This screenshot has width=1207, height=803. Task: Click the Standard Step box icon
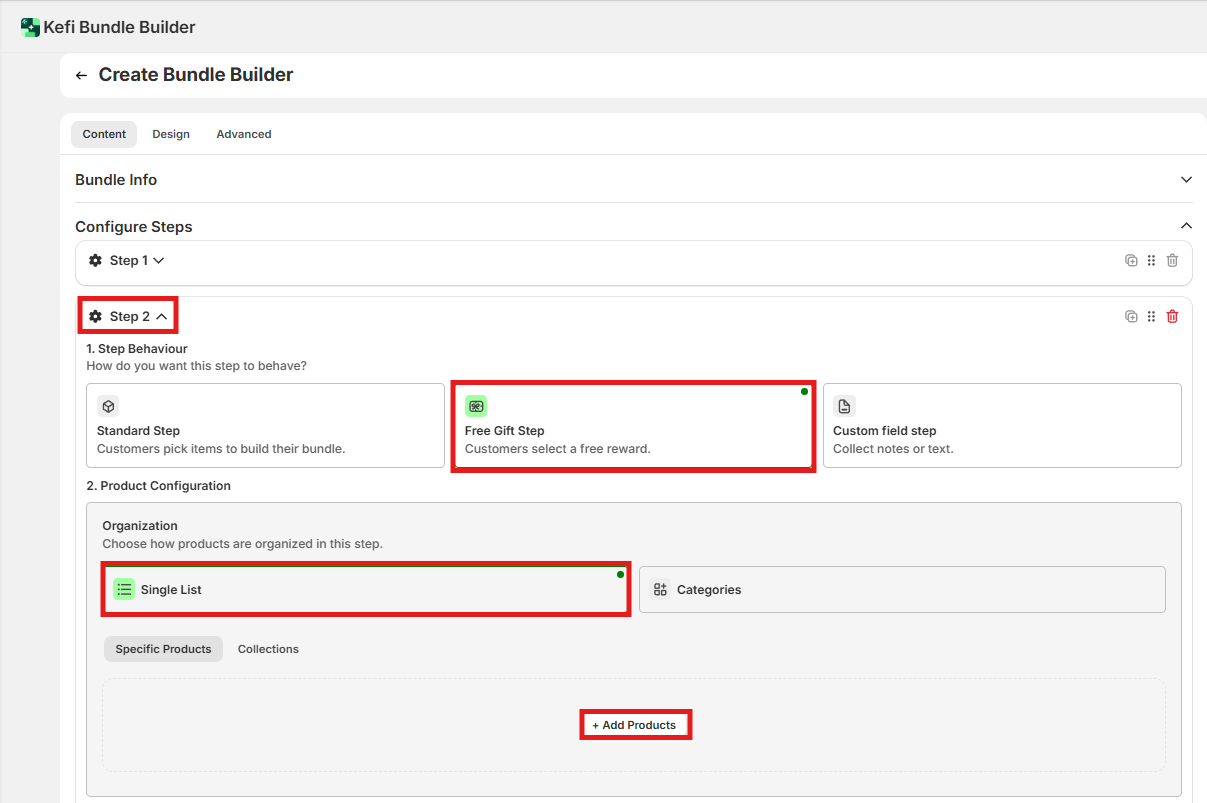108,406
